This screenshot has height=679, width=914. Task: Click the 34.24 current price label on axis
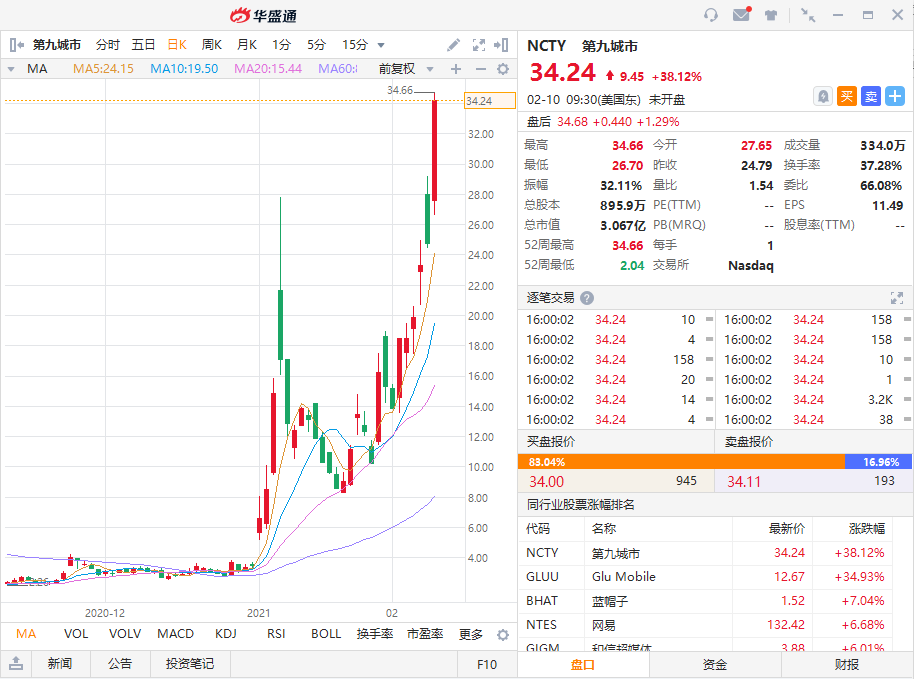[490, 101]
